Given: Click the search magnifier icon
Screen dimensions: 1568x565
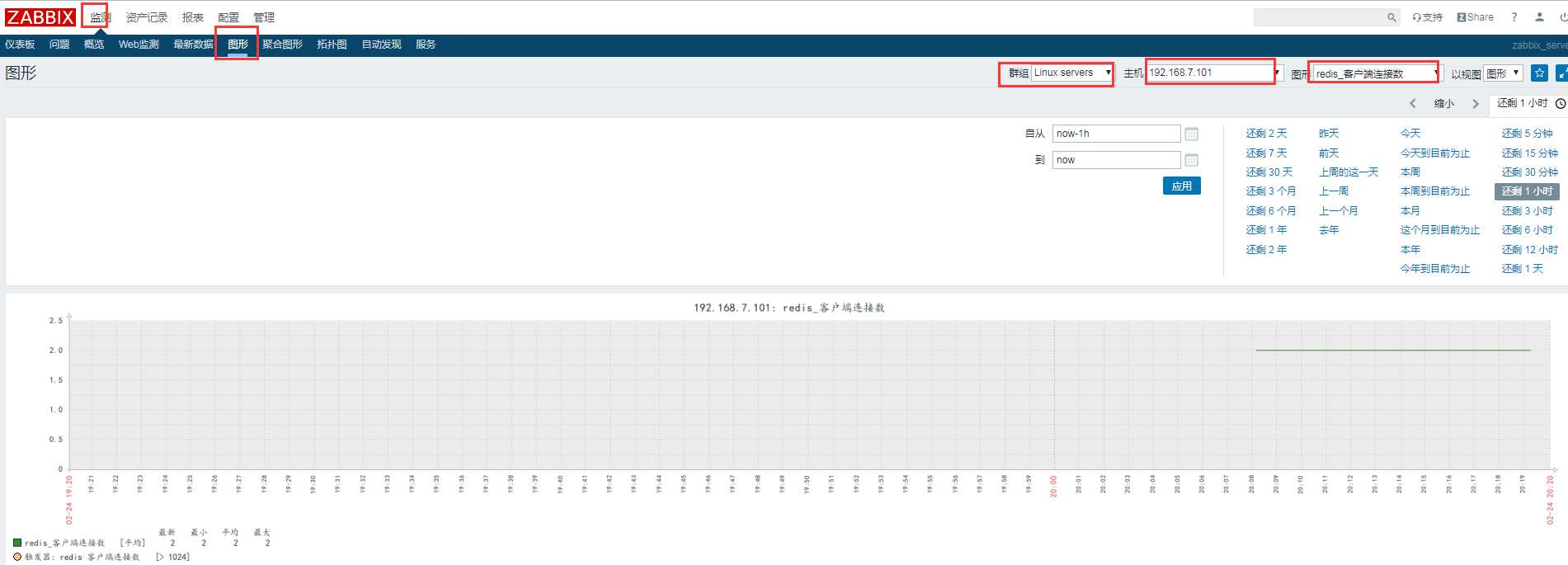Looking at the screenshot, I should tap(1391, 17).
